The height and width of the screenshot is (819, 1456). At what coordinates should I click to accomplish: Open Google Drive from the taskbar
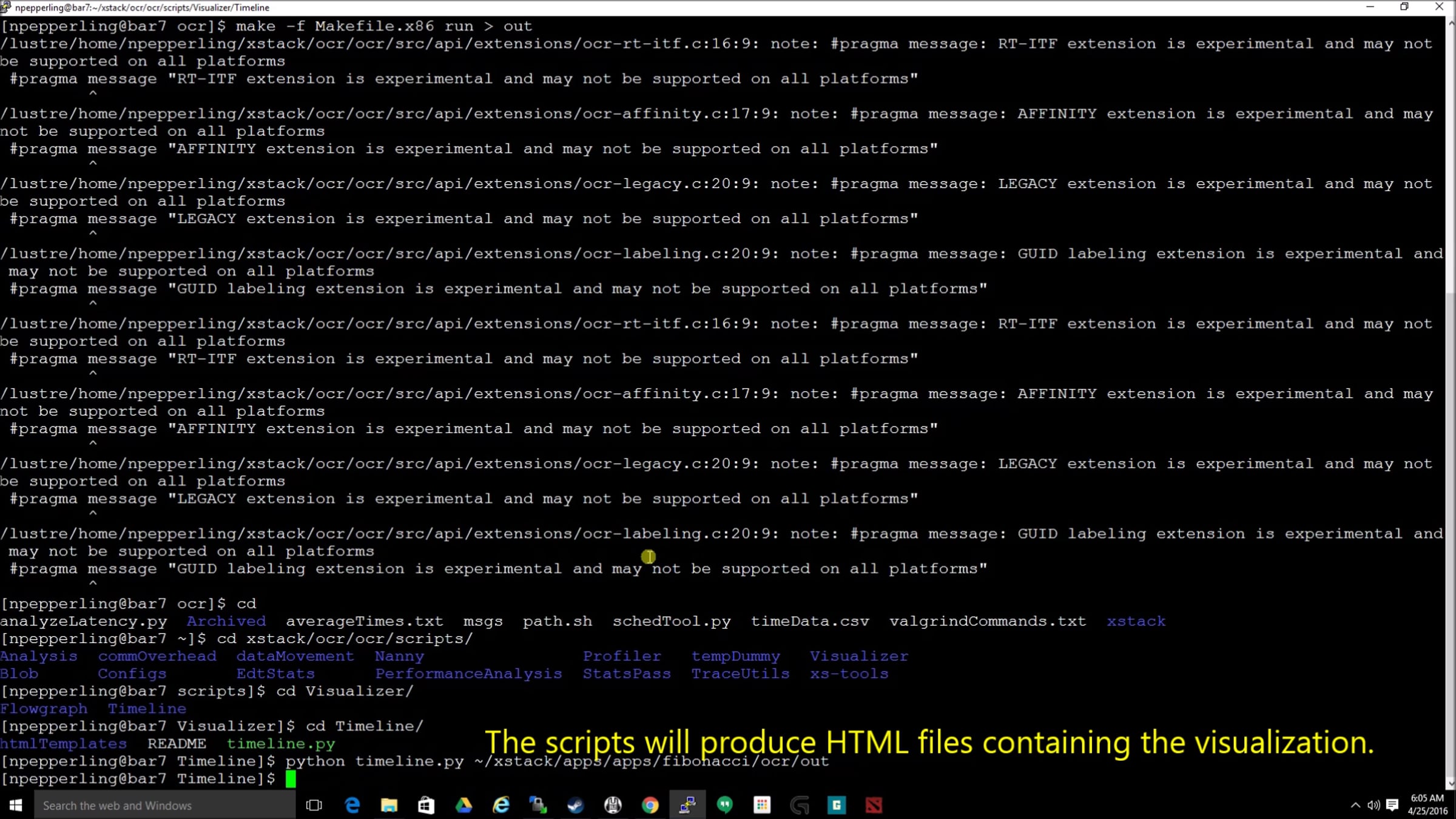[x=463, y=805]
